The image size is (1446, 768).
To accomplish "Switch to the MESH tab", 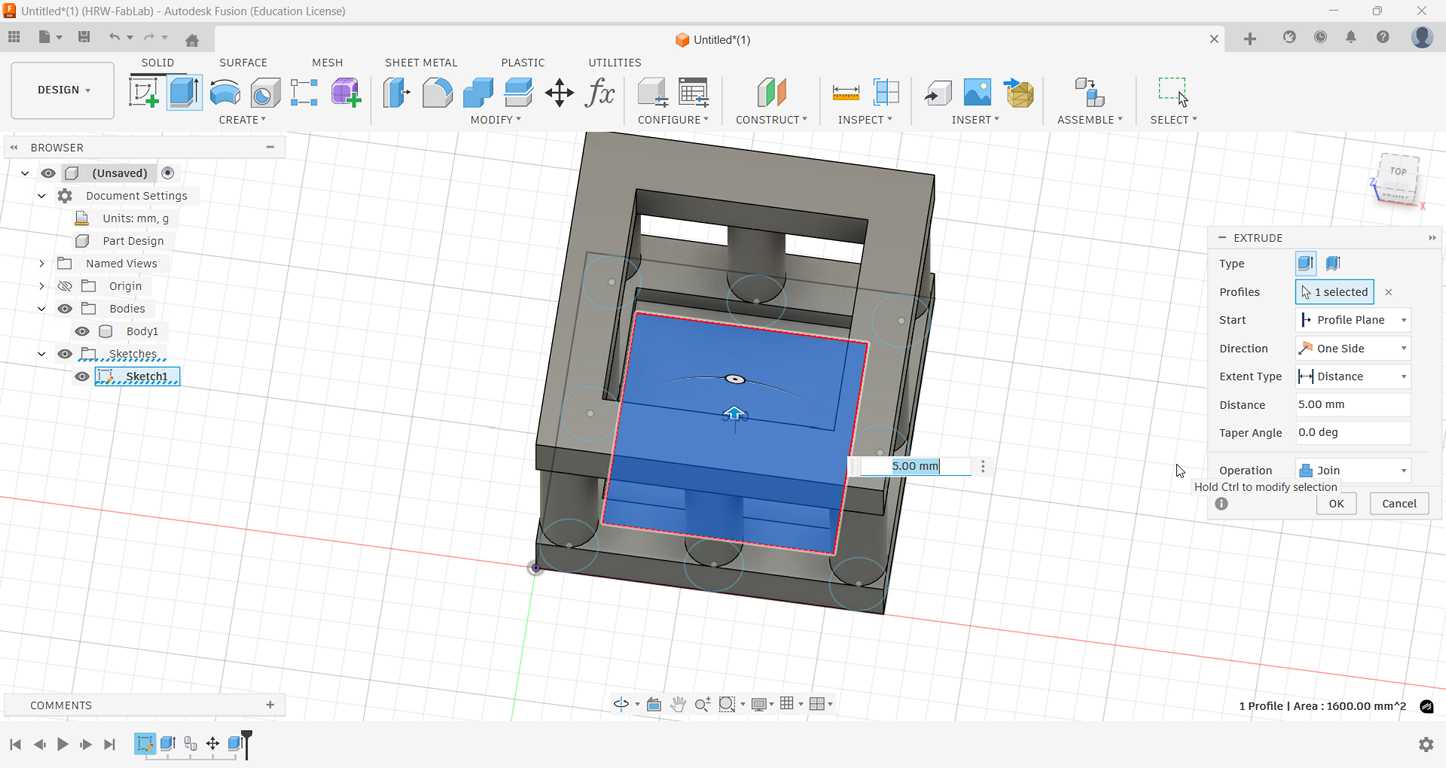I will 327,62.
